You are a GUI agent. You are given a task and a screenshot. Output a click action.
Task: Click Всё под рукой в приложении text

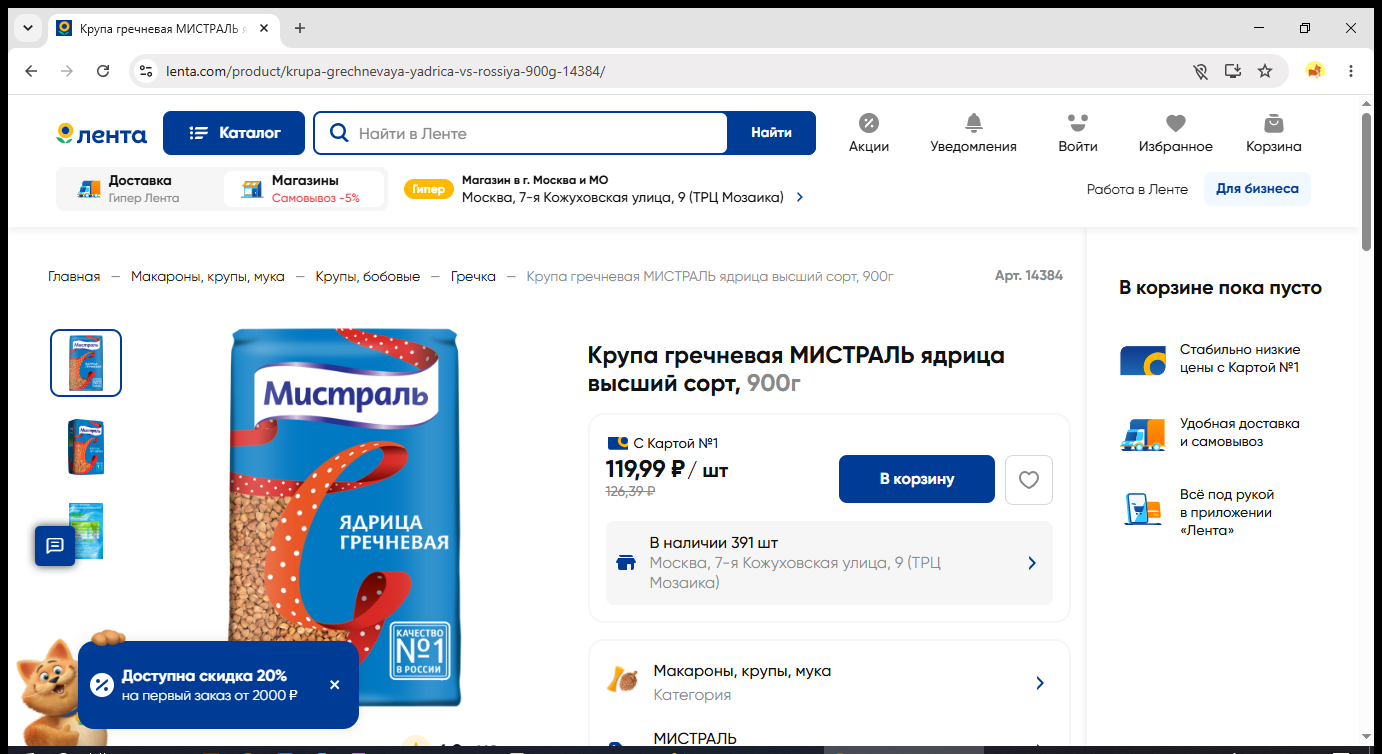(x=1227, y=512)
